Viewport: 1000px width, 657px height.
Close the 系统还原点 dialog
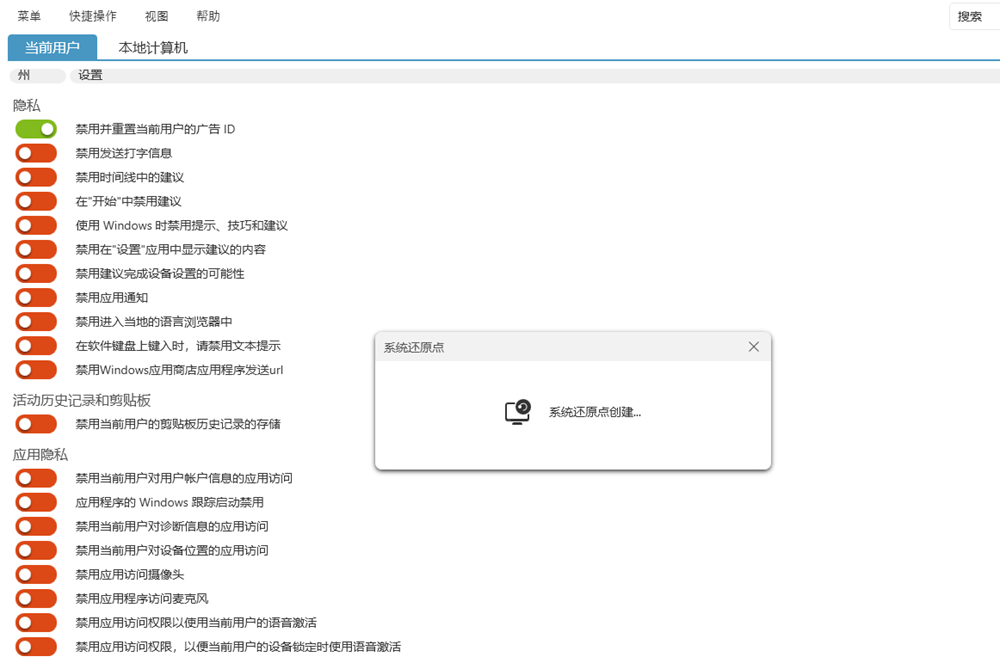[753, 347]
